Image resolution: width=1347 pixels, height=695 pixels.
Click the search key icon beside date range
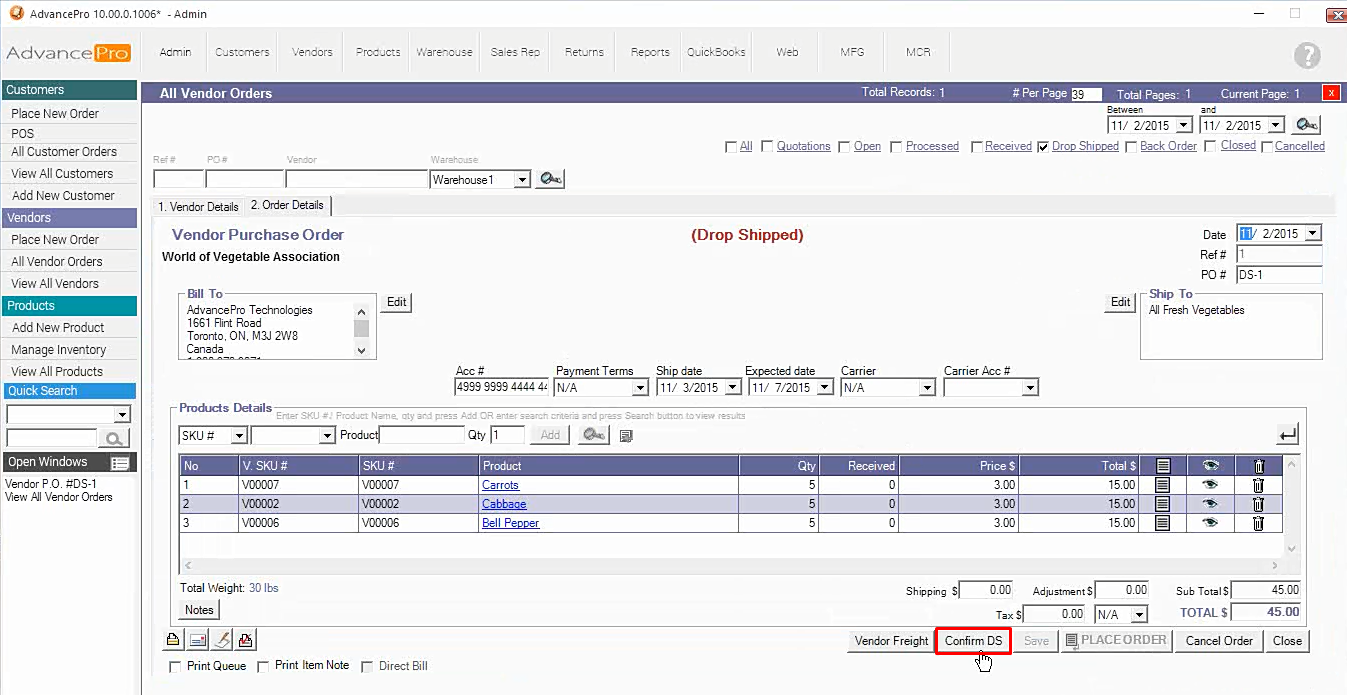pos(1306,125)
